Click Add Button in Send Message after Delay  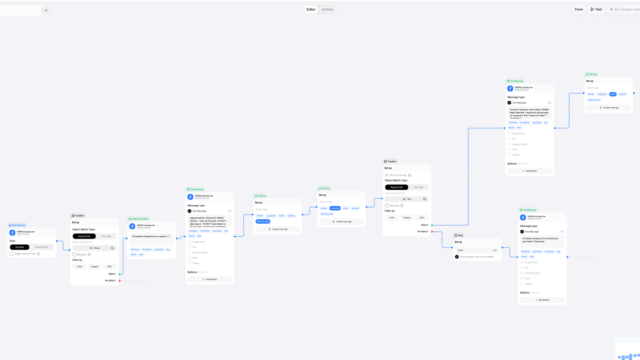tap(542, 300)
